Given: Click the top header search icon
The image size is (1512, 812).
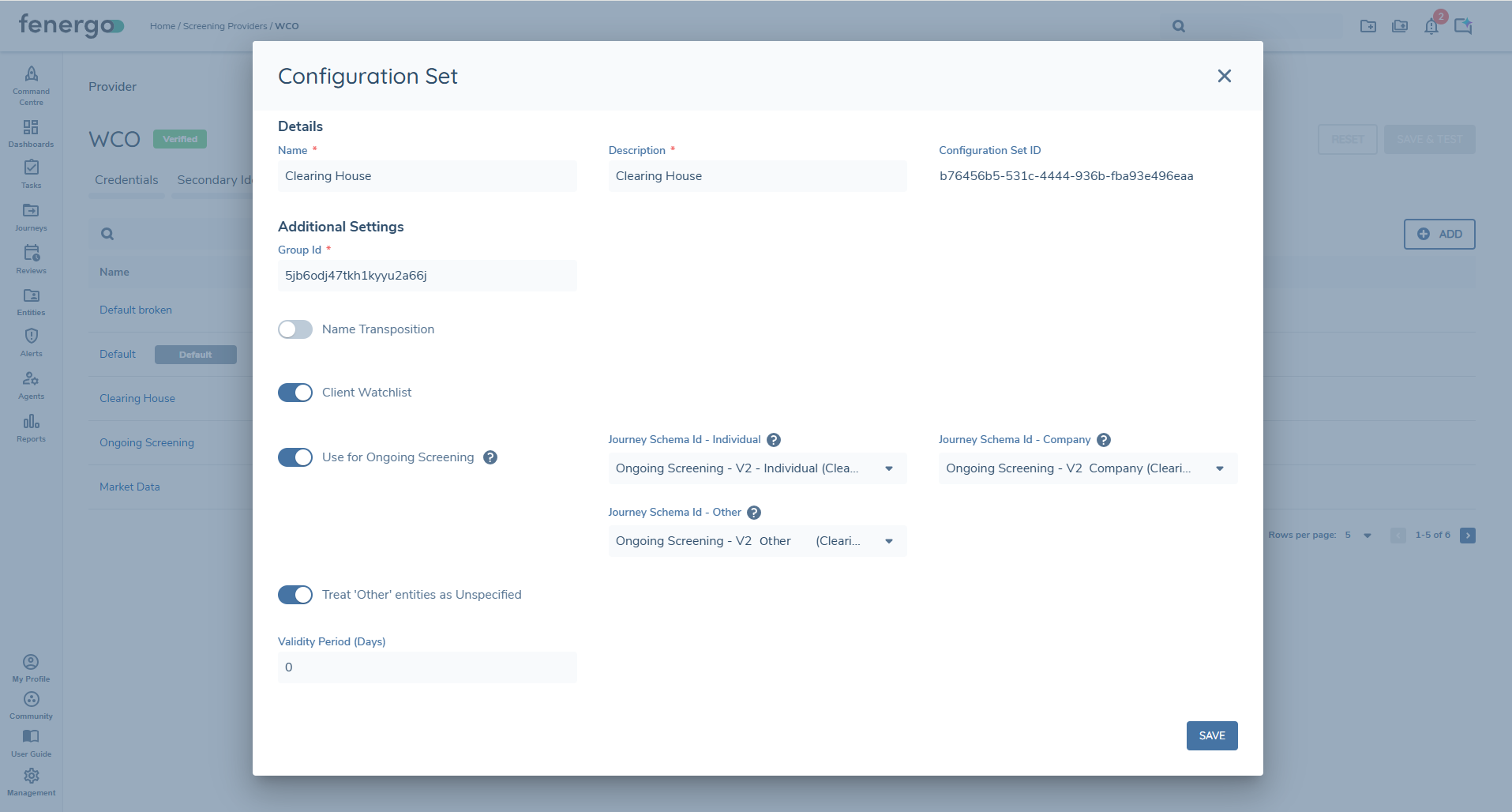Looking at the screenshot, I should 1179,26.
